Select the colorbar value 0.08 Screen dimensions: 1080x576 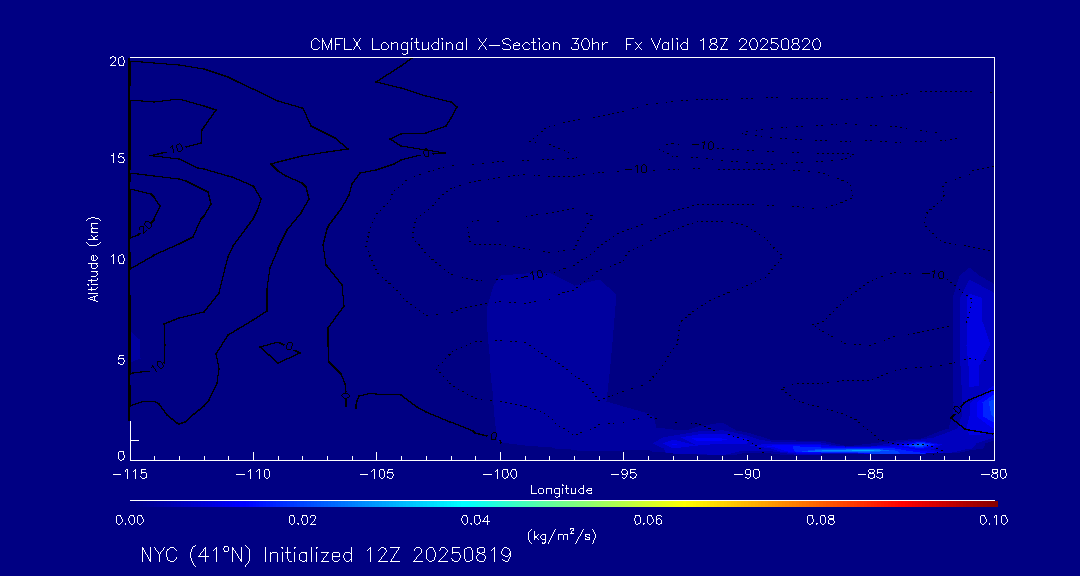[820, 520]
